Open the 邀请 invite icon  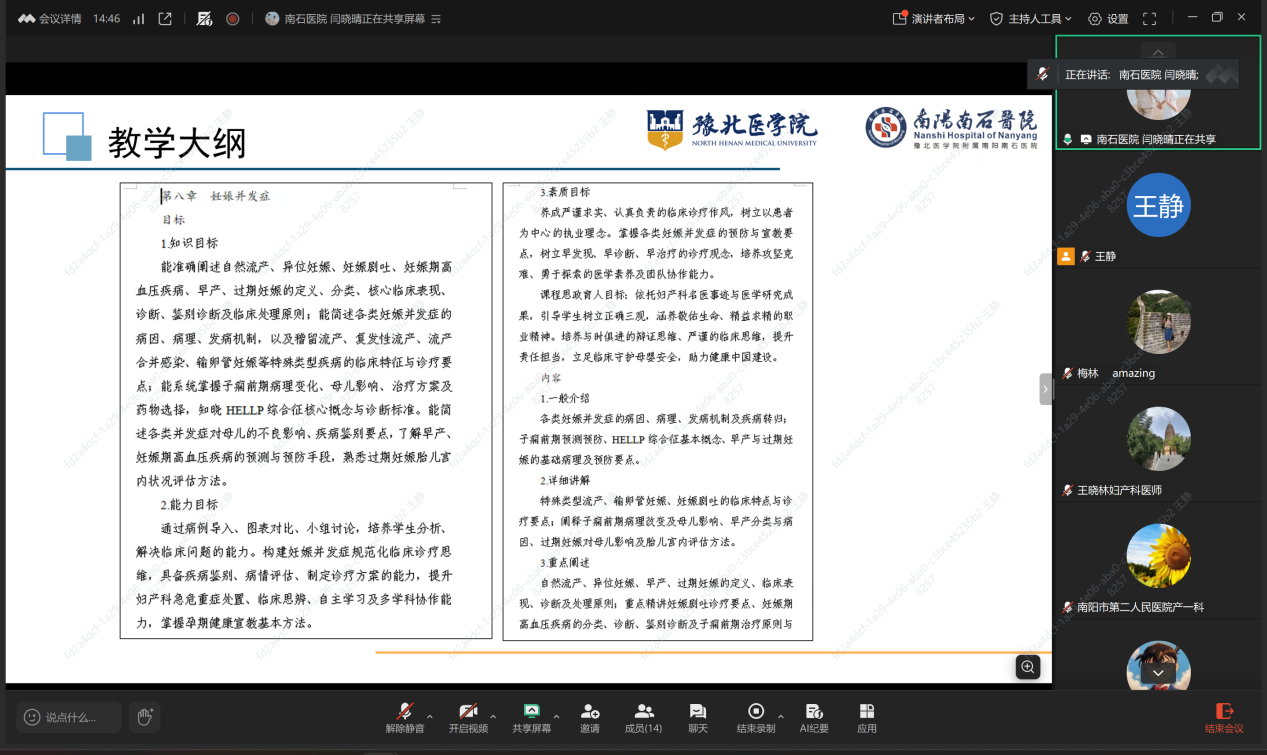[590, 718]
